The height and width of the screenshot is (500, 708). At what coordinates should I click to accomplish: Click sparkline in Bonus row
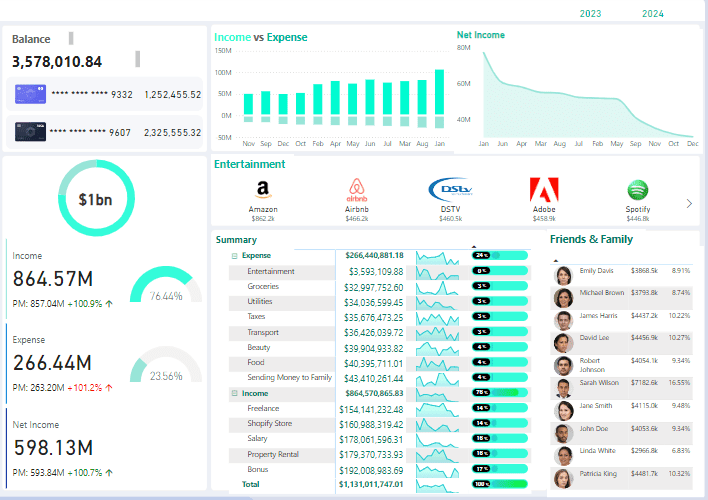point(438,471)
